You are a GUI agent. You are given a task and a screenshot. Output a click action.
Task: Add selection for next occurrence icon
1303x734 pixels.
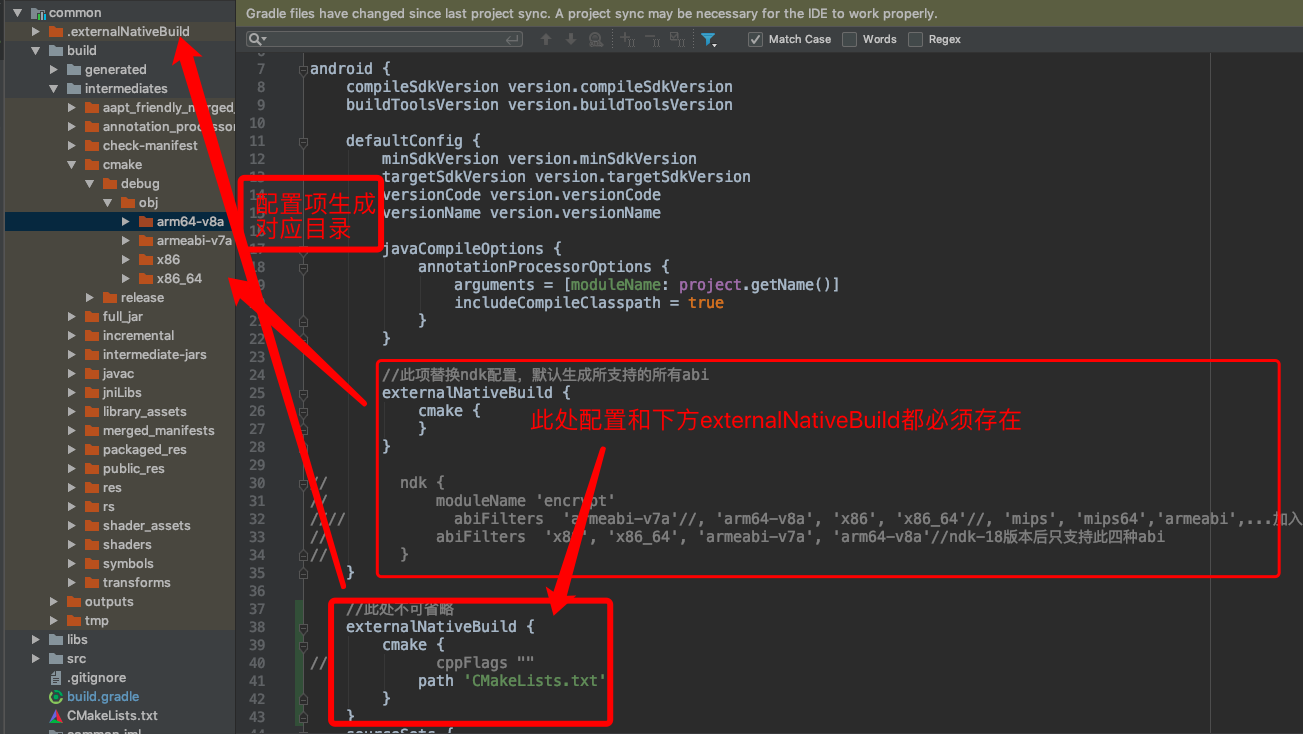[x=627, y=39]
